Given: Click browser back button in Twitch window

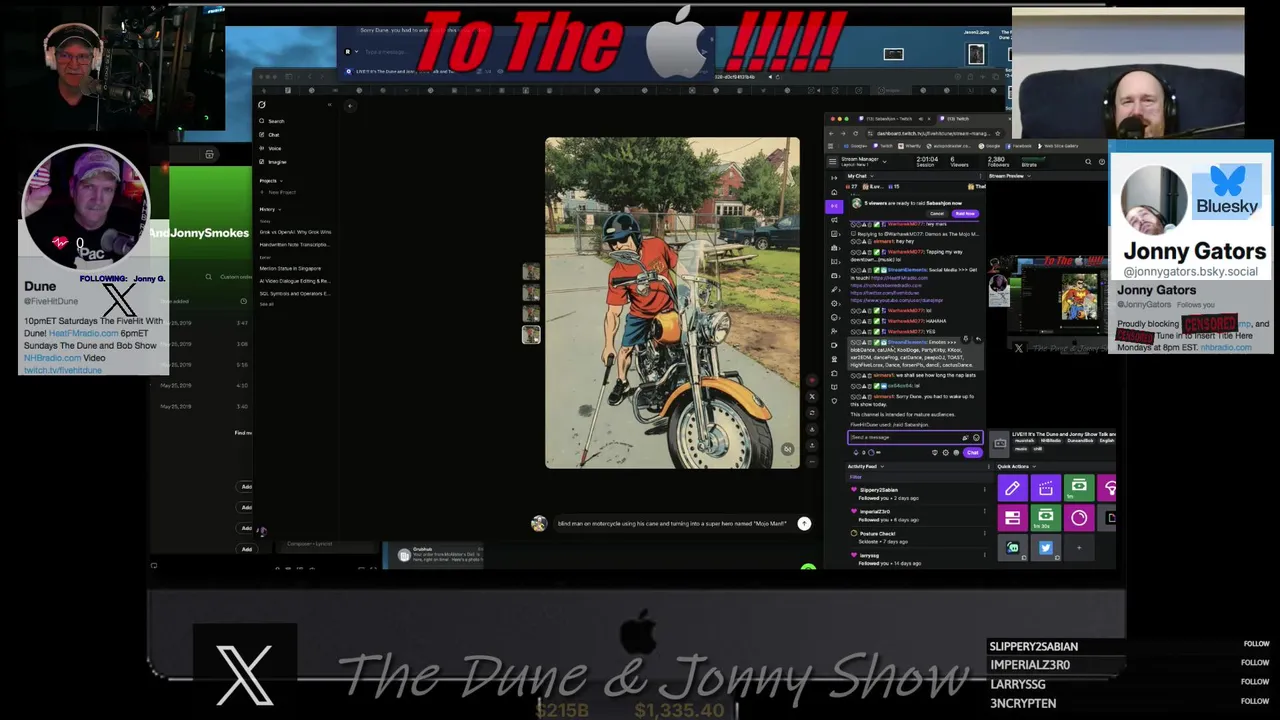Looking at the screenshot, I should 831,133.
